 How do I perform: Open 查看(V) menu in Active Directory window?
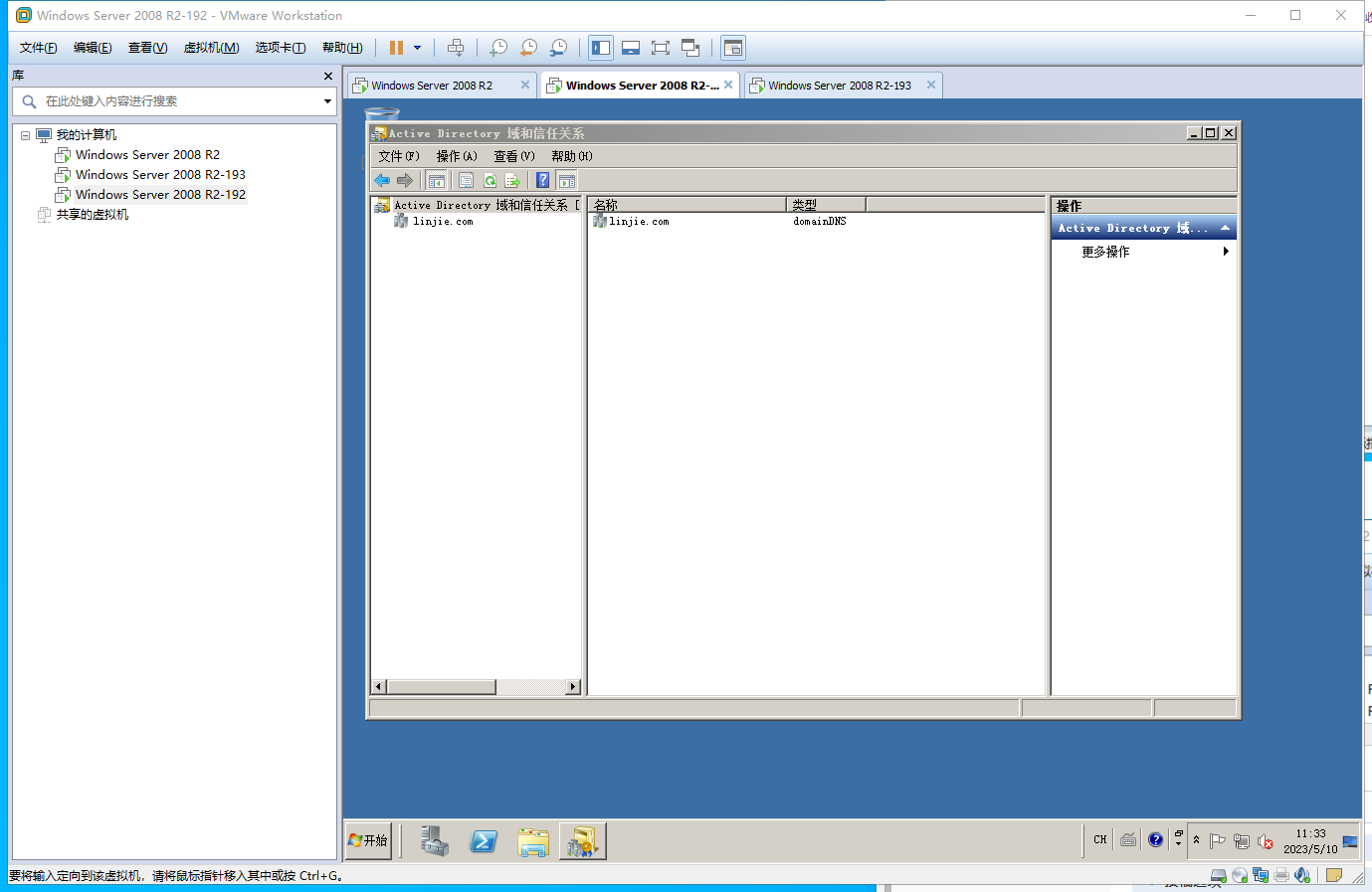coord(514,156)
